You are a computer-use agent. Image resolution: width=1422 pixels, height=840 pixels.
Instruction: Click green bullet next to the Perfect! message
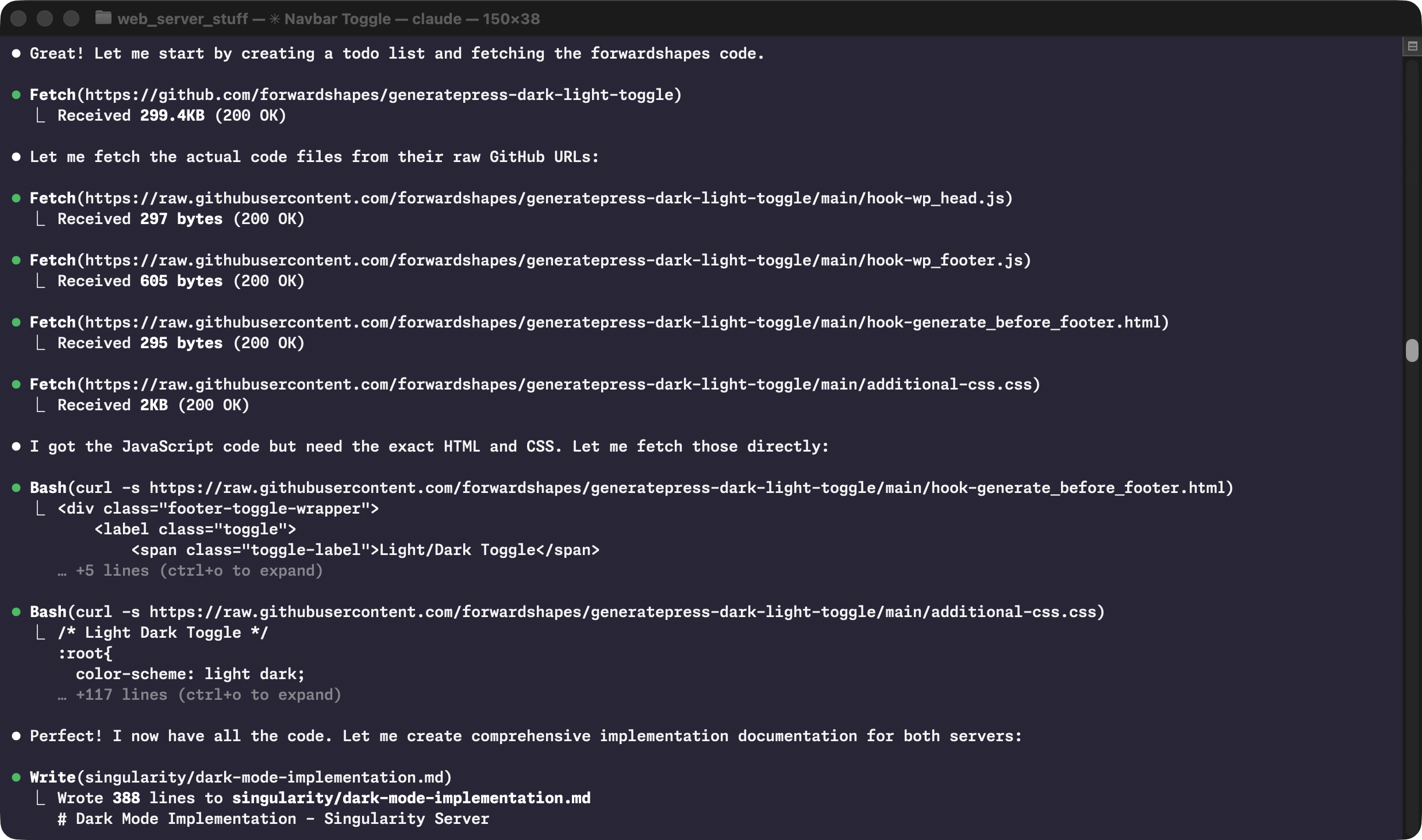[x=16, y=735]
